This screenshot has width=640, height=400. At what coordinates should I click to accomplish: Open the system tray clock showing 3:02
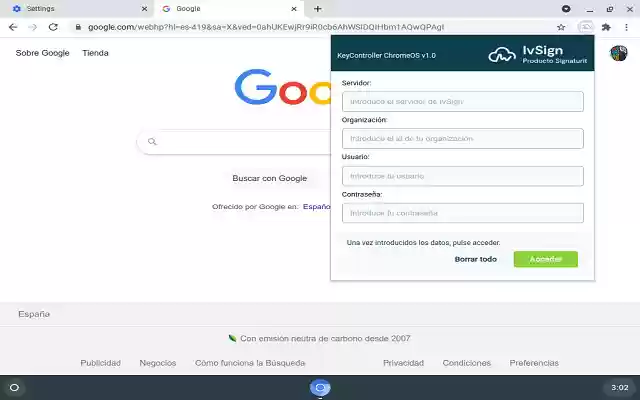click(x=620, y=388)
